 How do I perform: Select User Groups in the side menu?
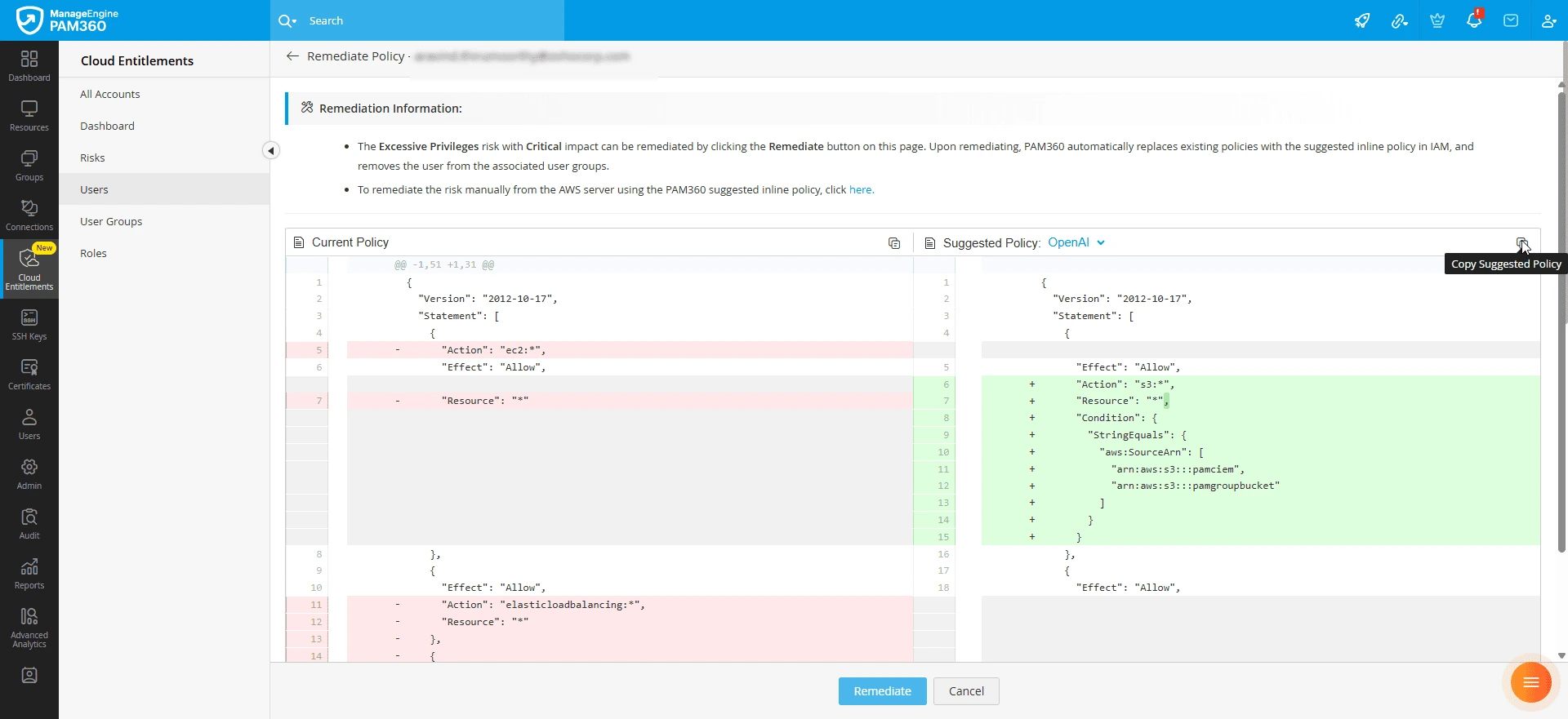pyautogui.click(x=111, y=221)
